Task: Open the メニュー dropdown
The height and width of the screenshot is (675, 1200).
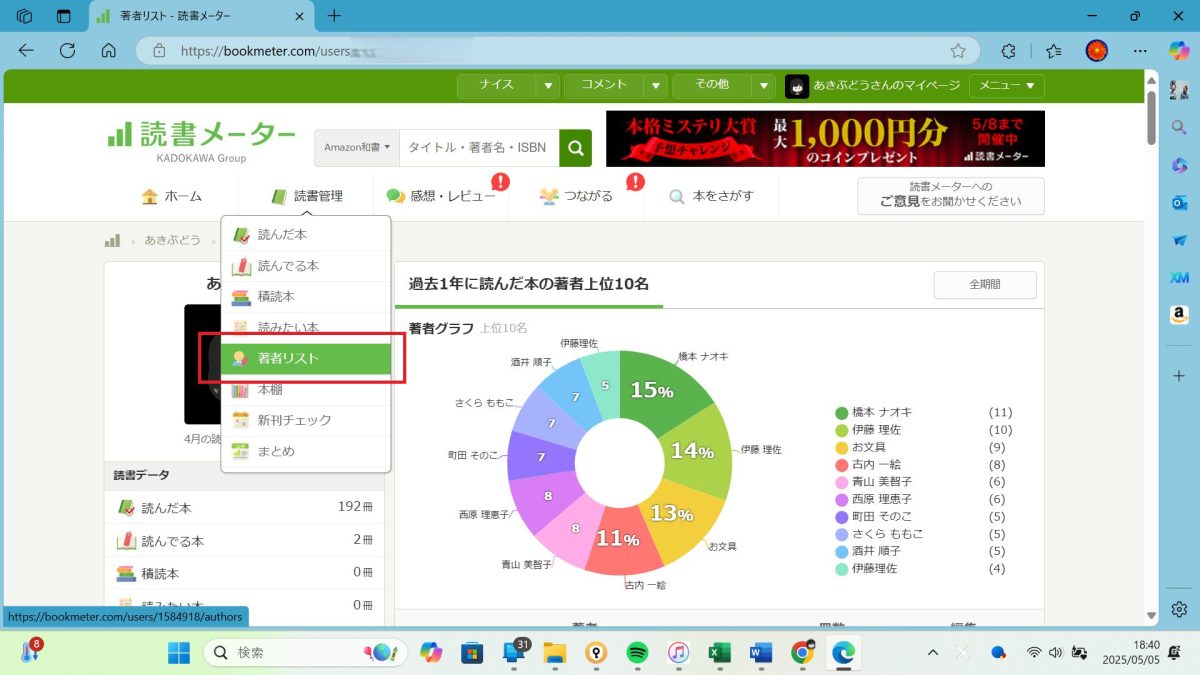Action: pyautogui.click(x=1006, y=86)
